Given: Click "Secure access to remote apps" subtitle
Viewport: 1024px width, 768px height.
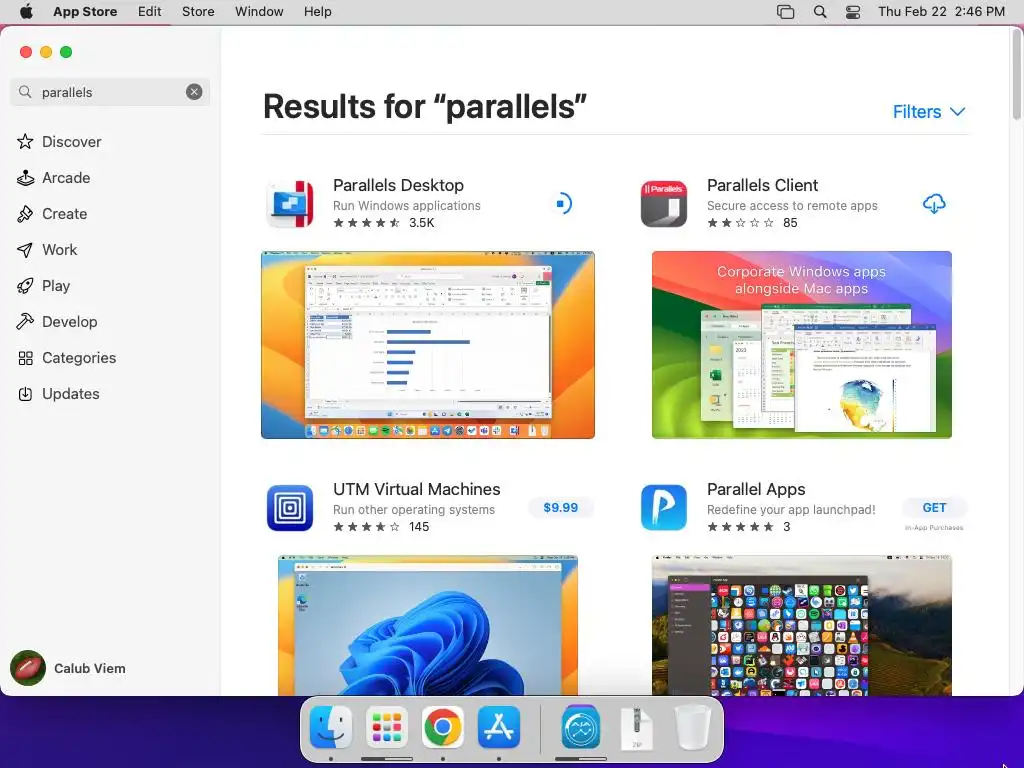Looking at the screenshot, I should tap(792, 206).
